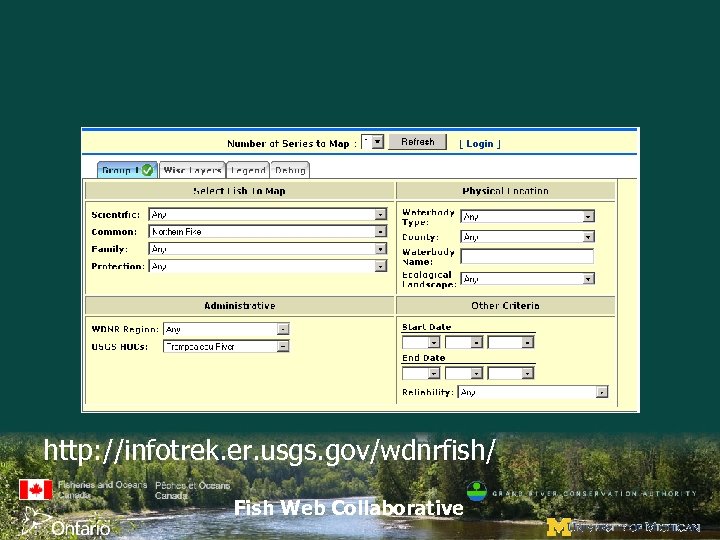Image resolution: width=720 pixels, height=540 pixels.
Task: Open the last End Date dropdown
Action: (x=511, y=373)
